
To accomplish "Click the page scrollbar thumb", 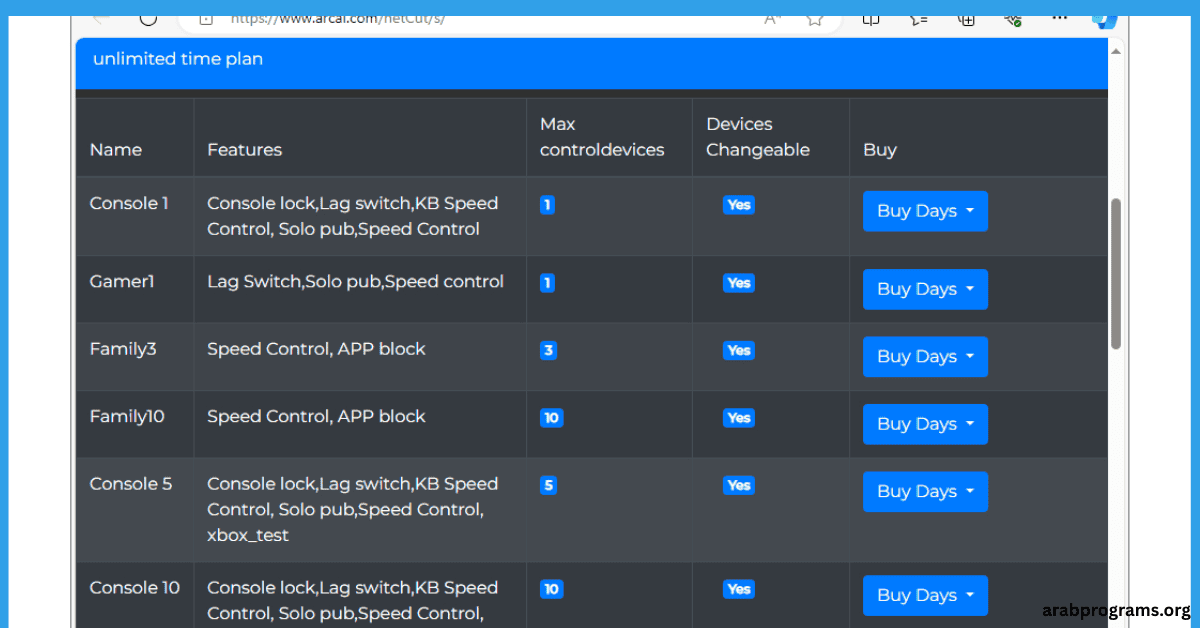I will click(1116, 273).
